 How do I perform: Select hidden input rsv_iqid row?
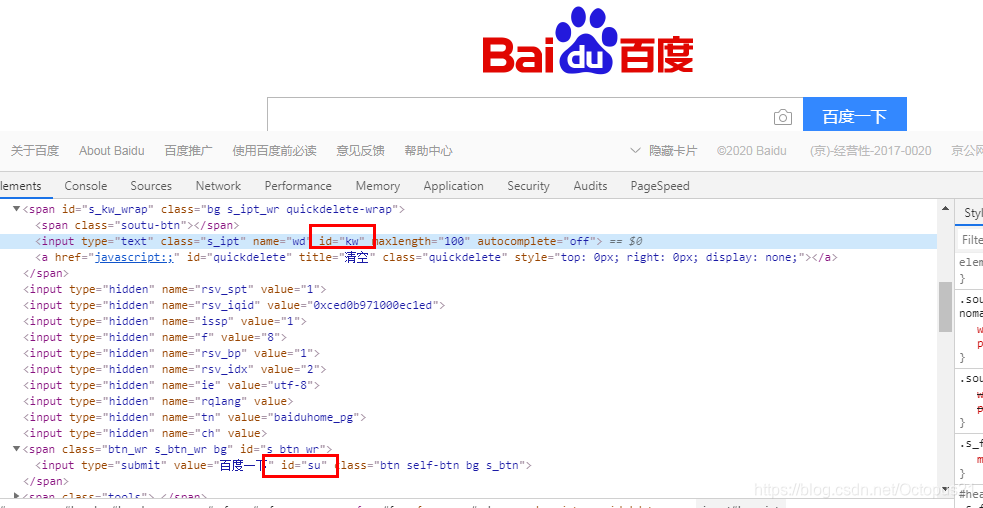[x=468, y=305]
